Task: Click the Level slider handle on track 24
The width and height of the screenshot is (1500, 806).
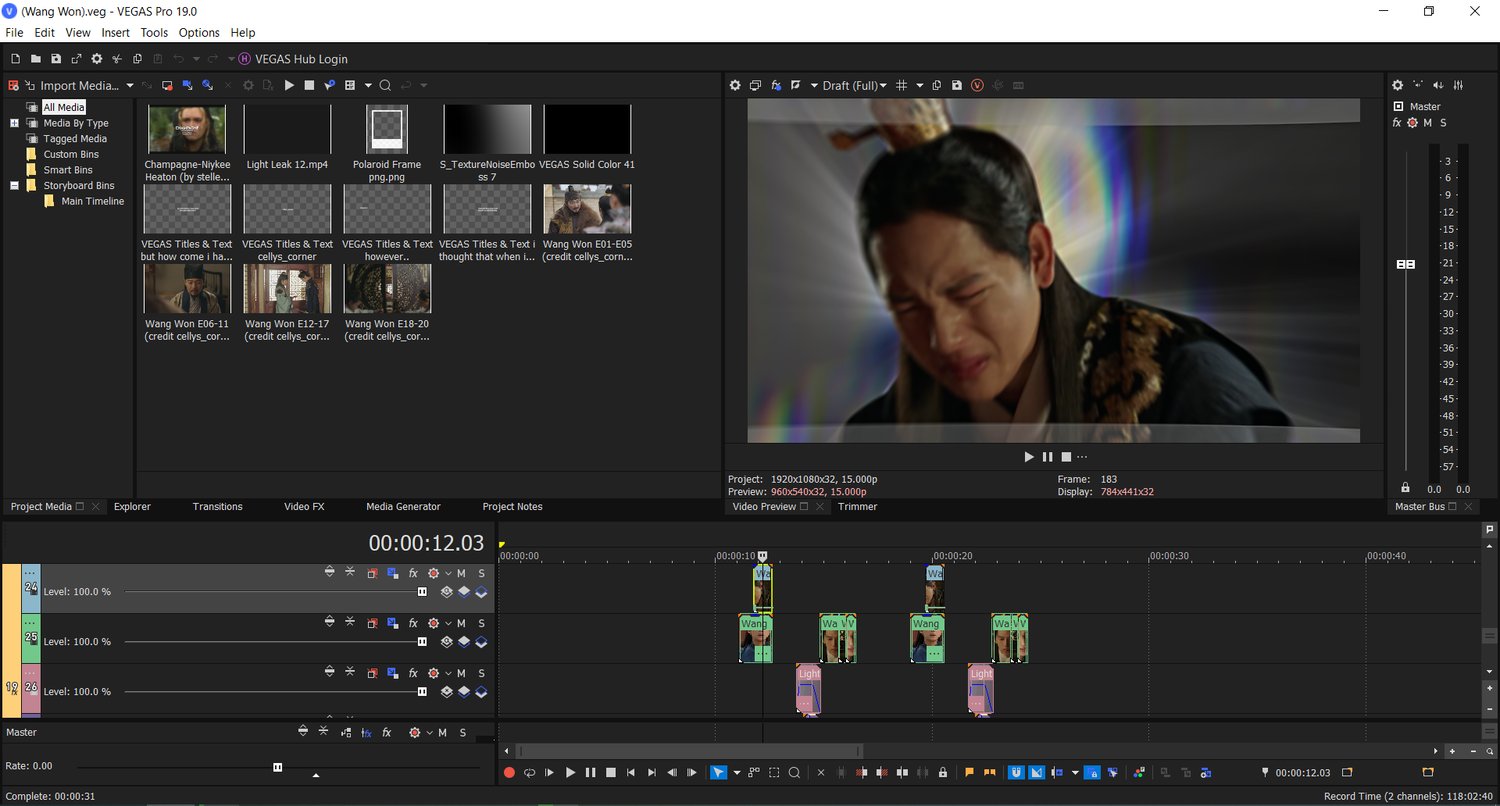Action: pyautogui.click(x=422, y=592)
